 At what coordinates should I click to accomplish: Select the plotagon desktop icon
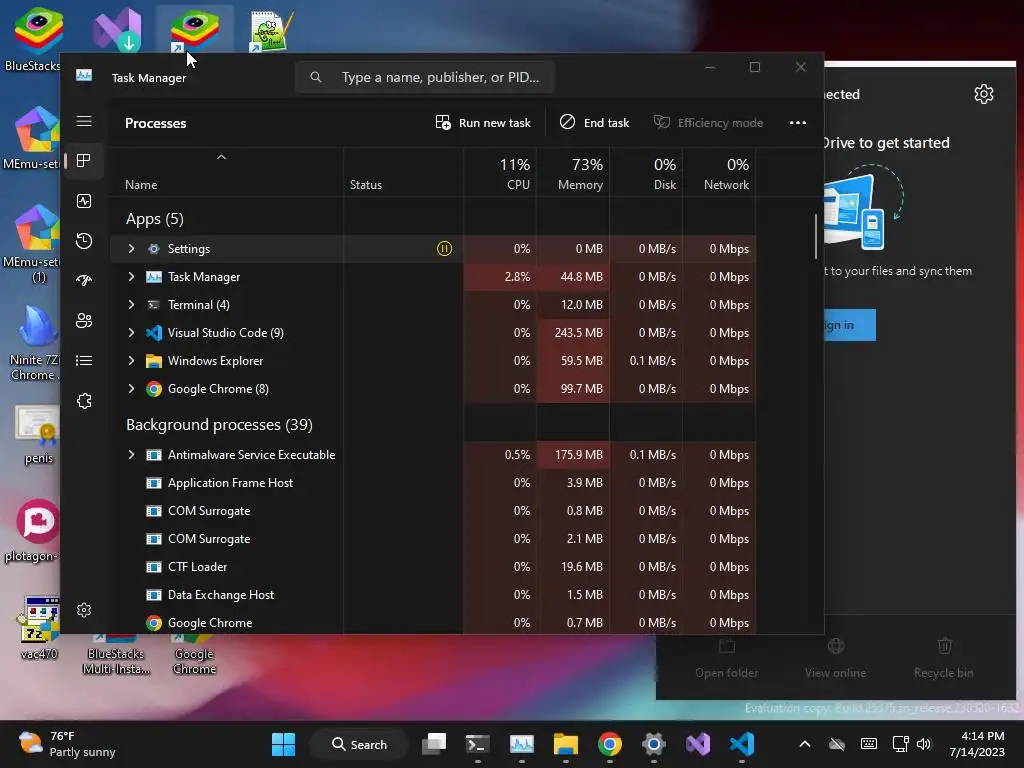click(34, 532)
